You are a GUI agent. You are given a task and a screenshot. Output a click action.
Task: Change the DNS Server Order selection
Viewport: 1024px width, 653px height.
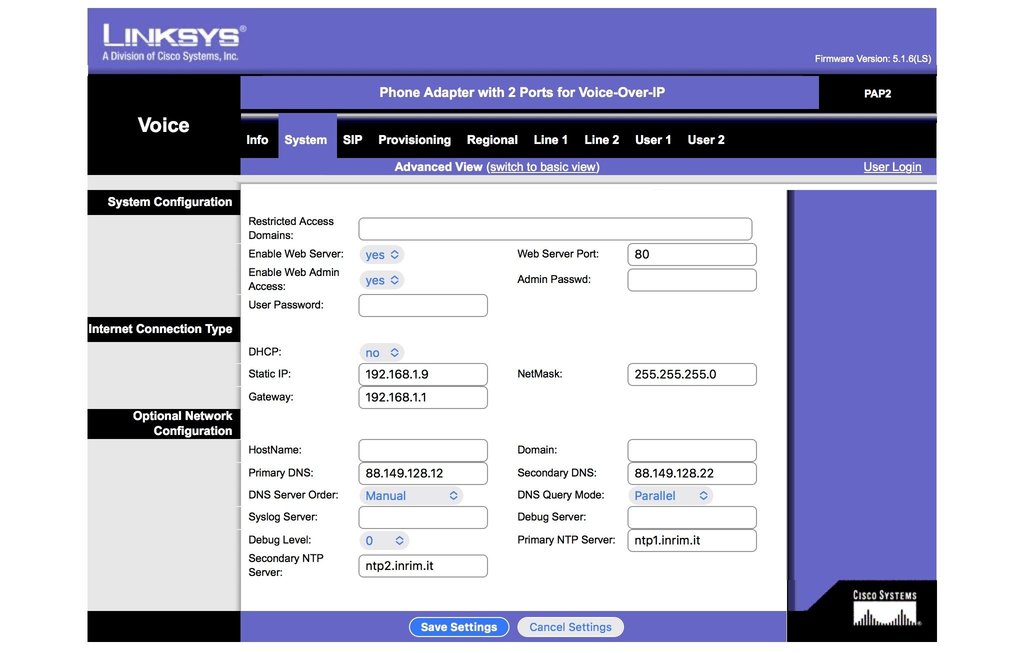[x=410, y=496]
